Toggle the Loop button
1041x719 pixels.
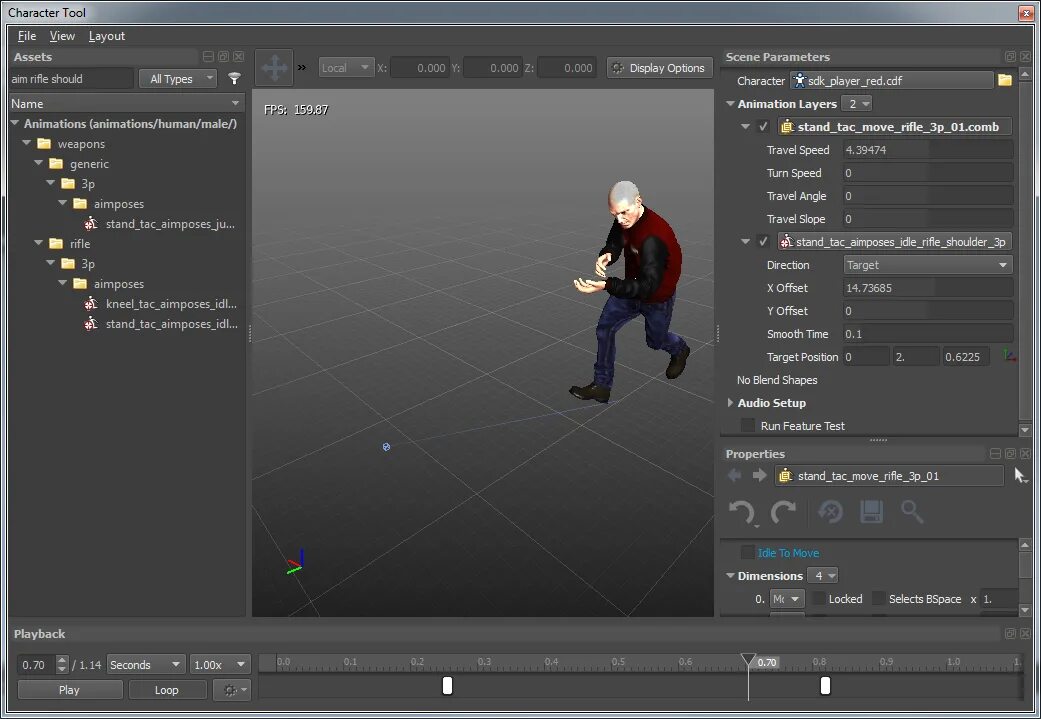point(167,690)
